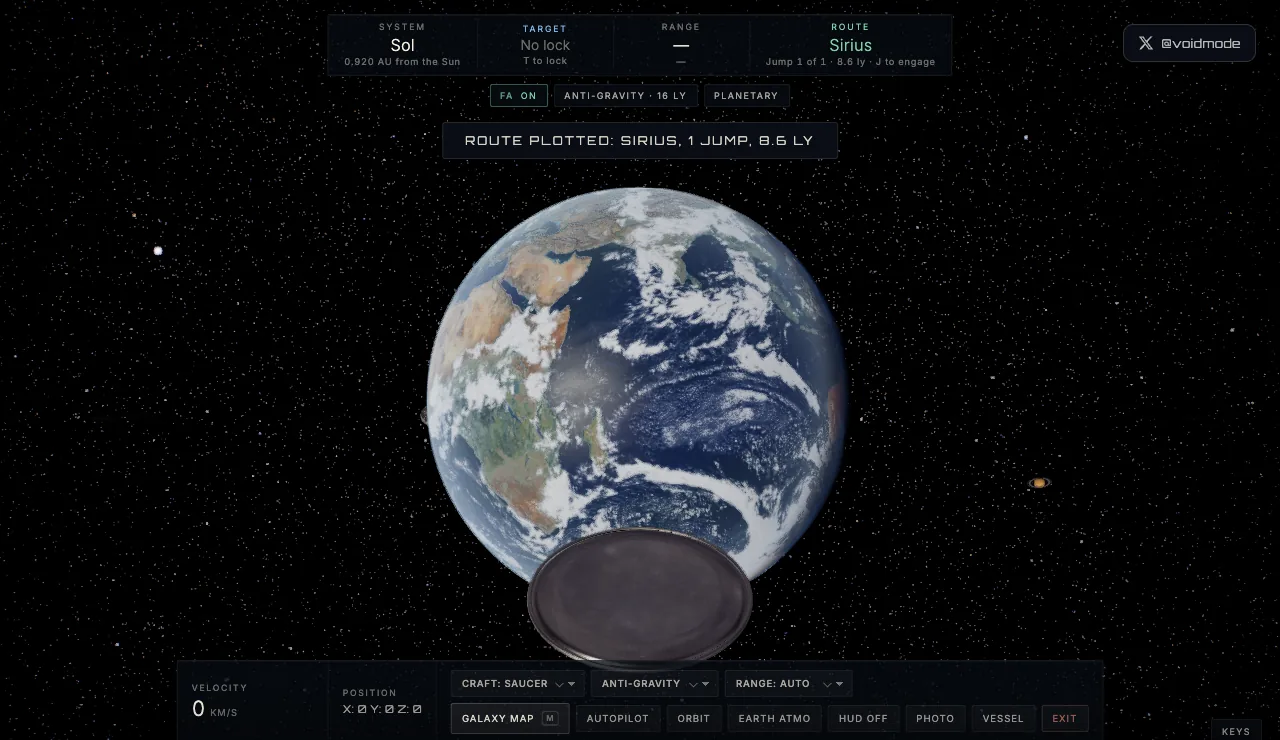The image size is (1280, 740).
Task: Click the No lock target readout
Action: click(x=545, y=45)
